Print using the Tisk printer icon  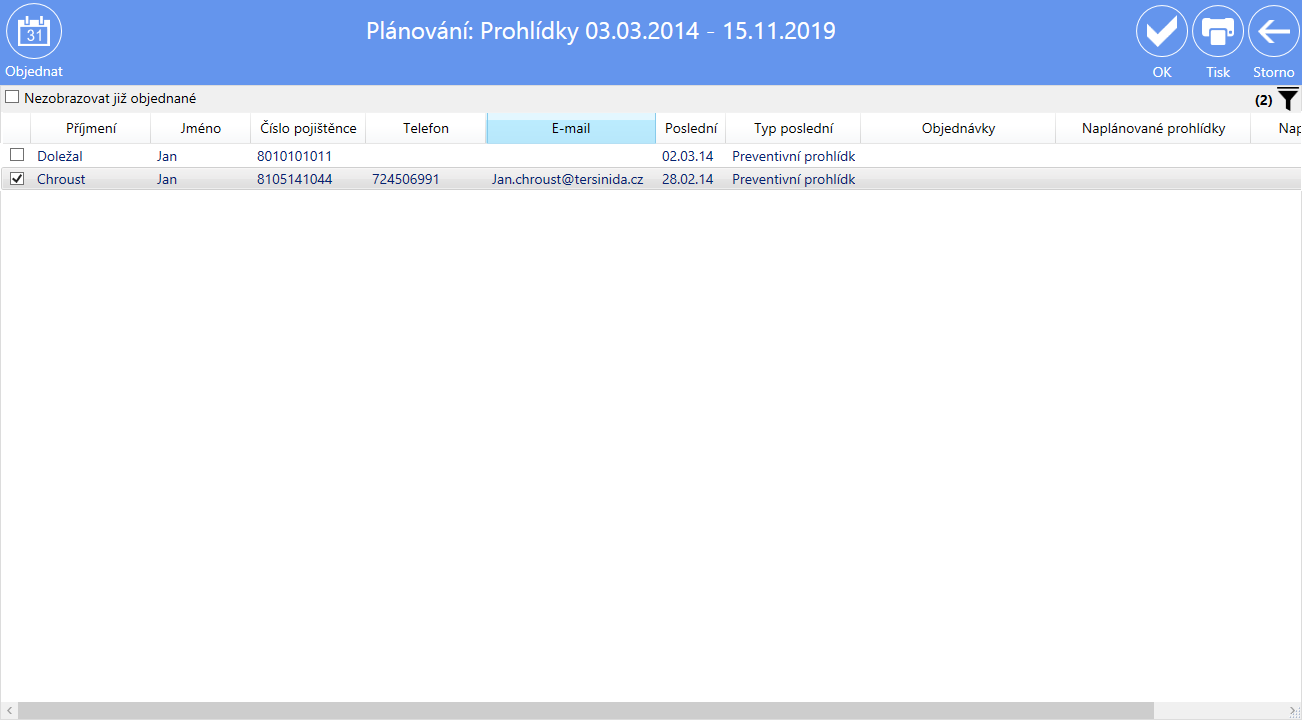click(1218, 31)
